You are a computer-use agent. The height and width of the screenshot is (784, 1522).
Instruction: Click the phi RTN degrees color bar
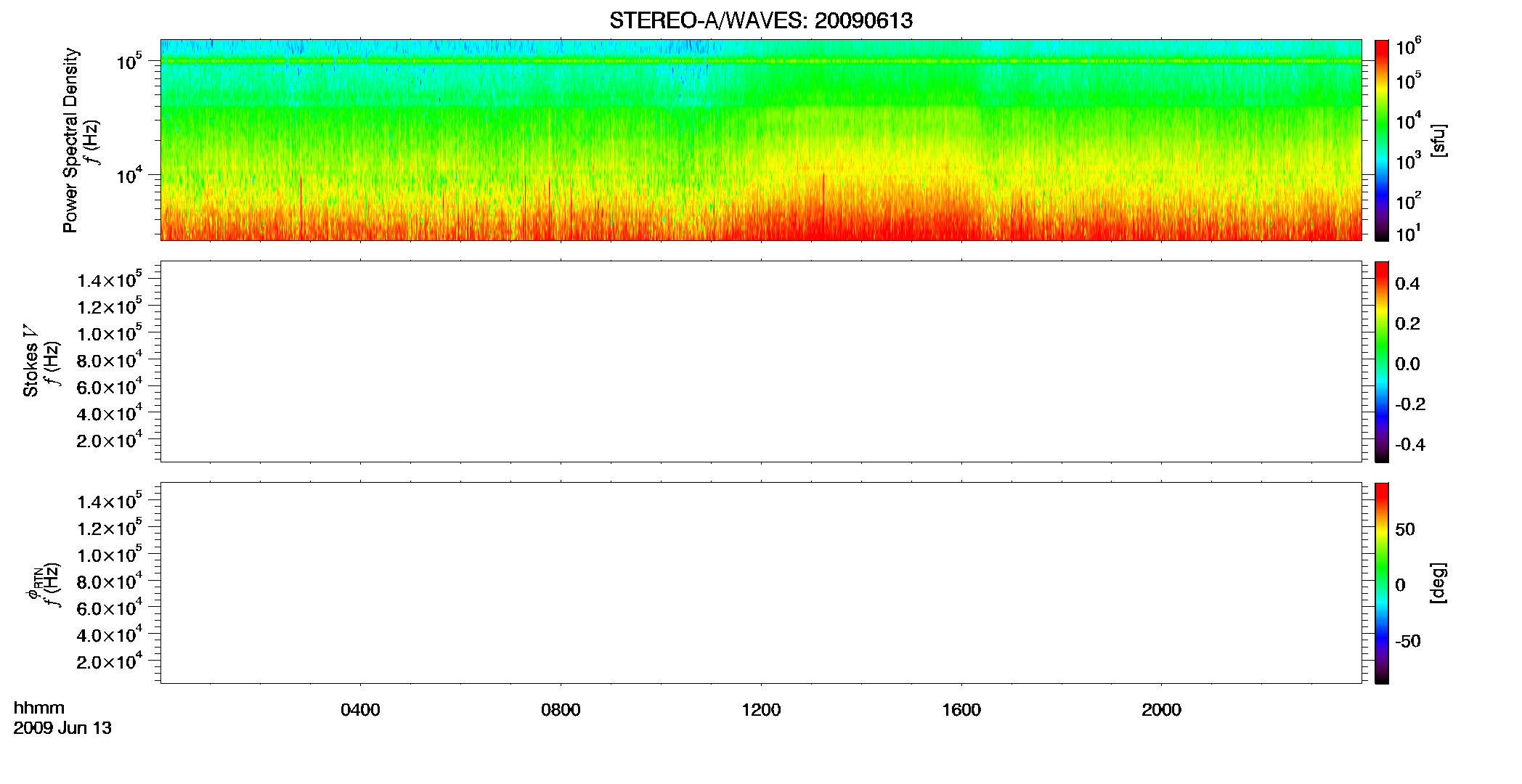1382,583
